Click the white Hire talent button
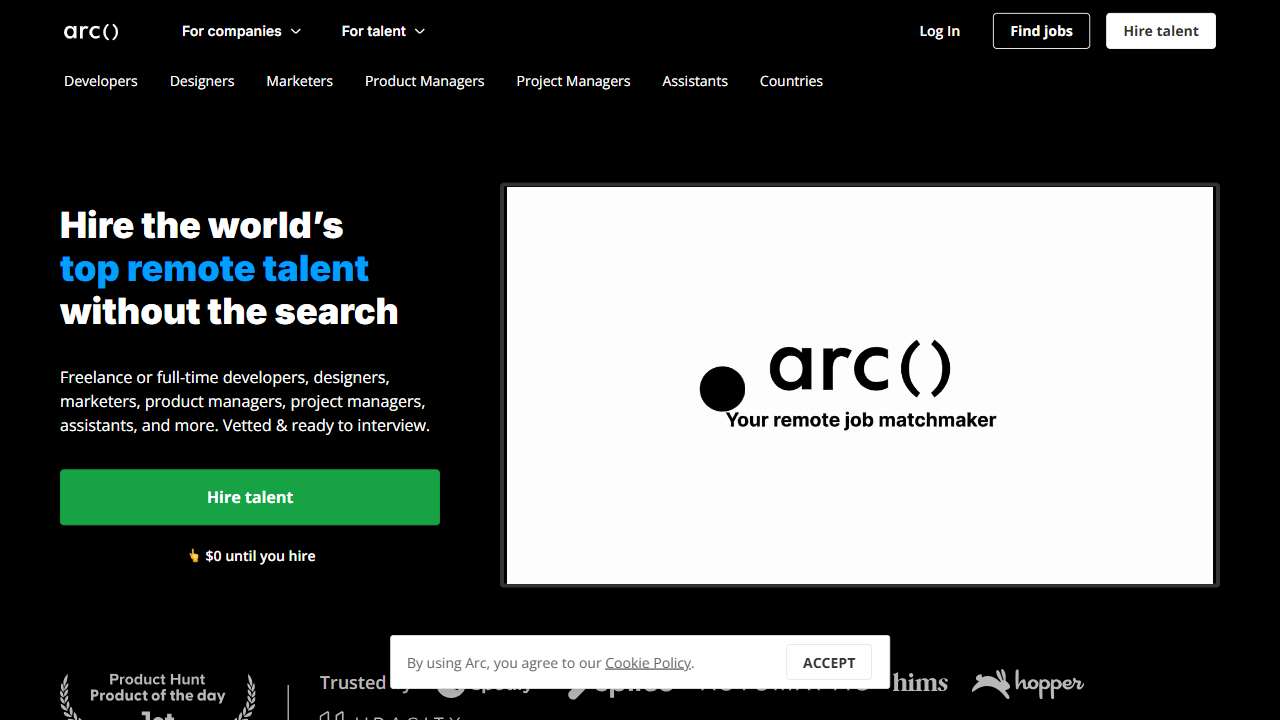This screenshot has height=720, width=1280. [1160, 31]
